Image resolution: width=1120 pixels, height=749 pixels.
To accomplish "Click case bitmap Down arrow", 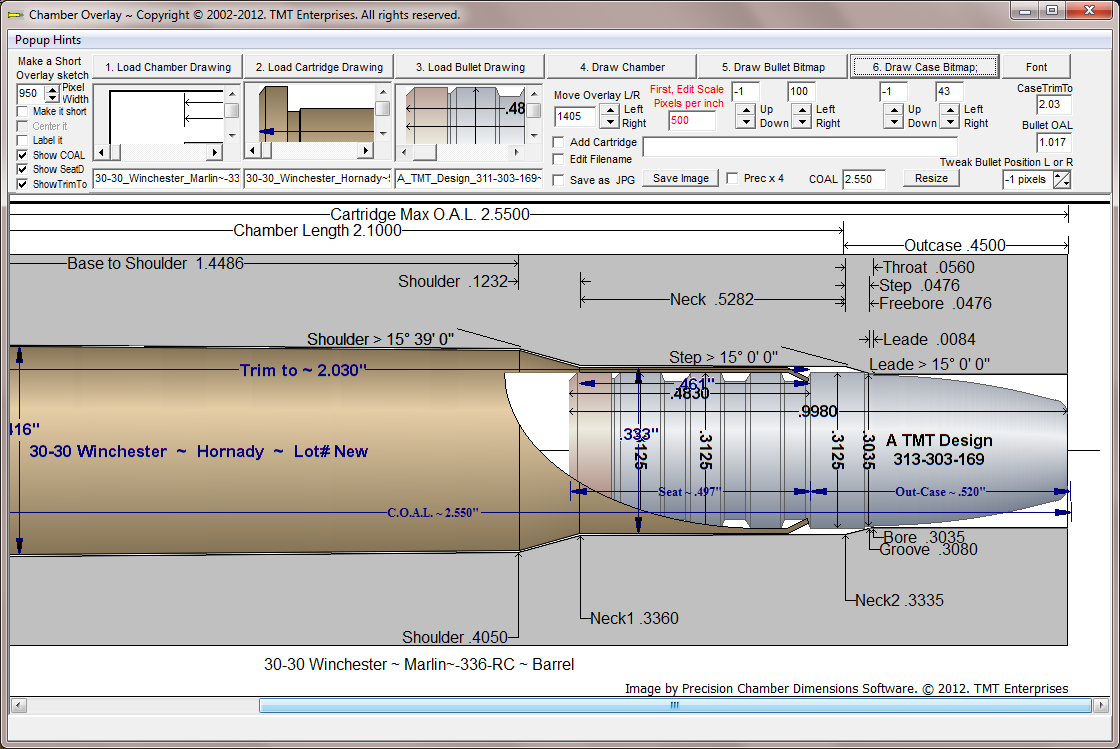I will pos(894,123).
